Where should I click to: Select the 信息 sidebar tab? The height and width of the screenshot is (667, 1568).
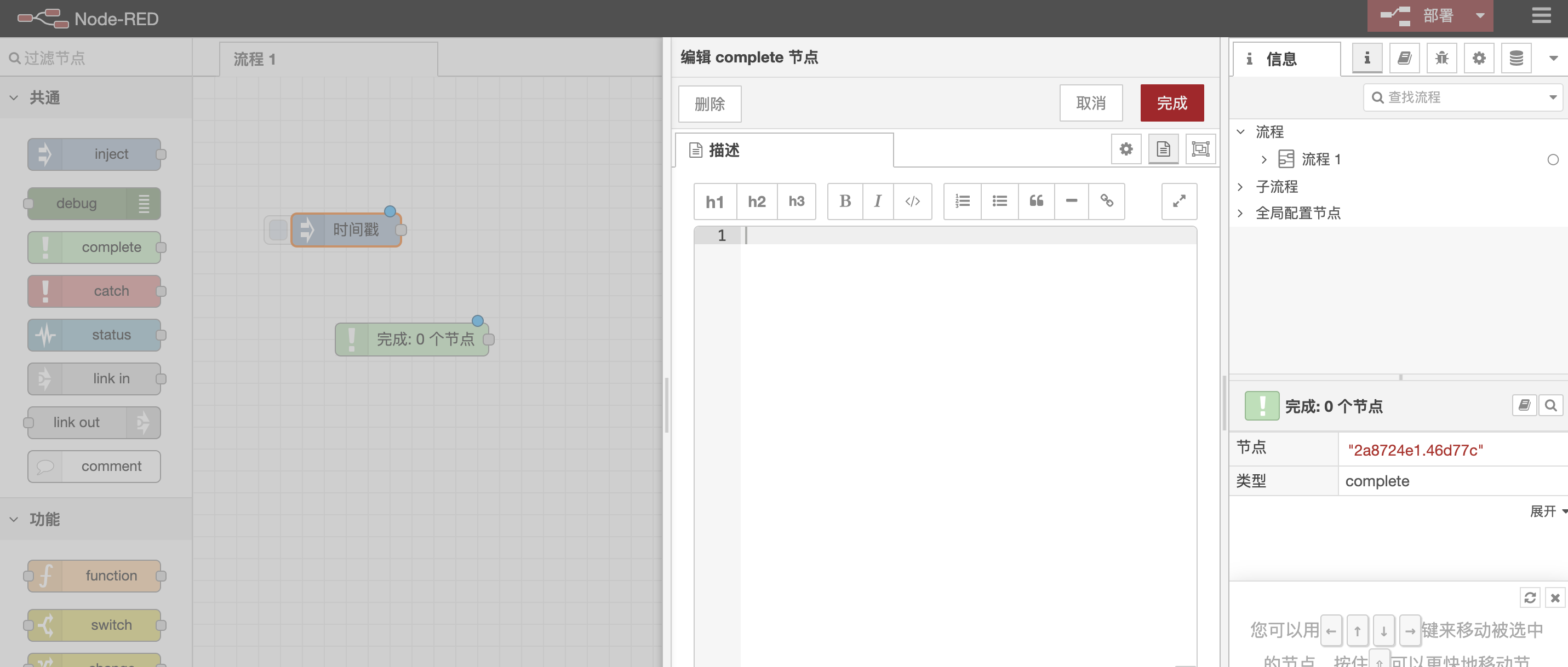pyautogui.click(x=1286, y=59)
